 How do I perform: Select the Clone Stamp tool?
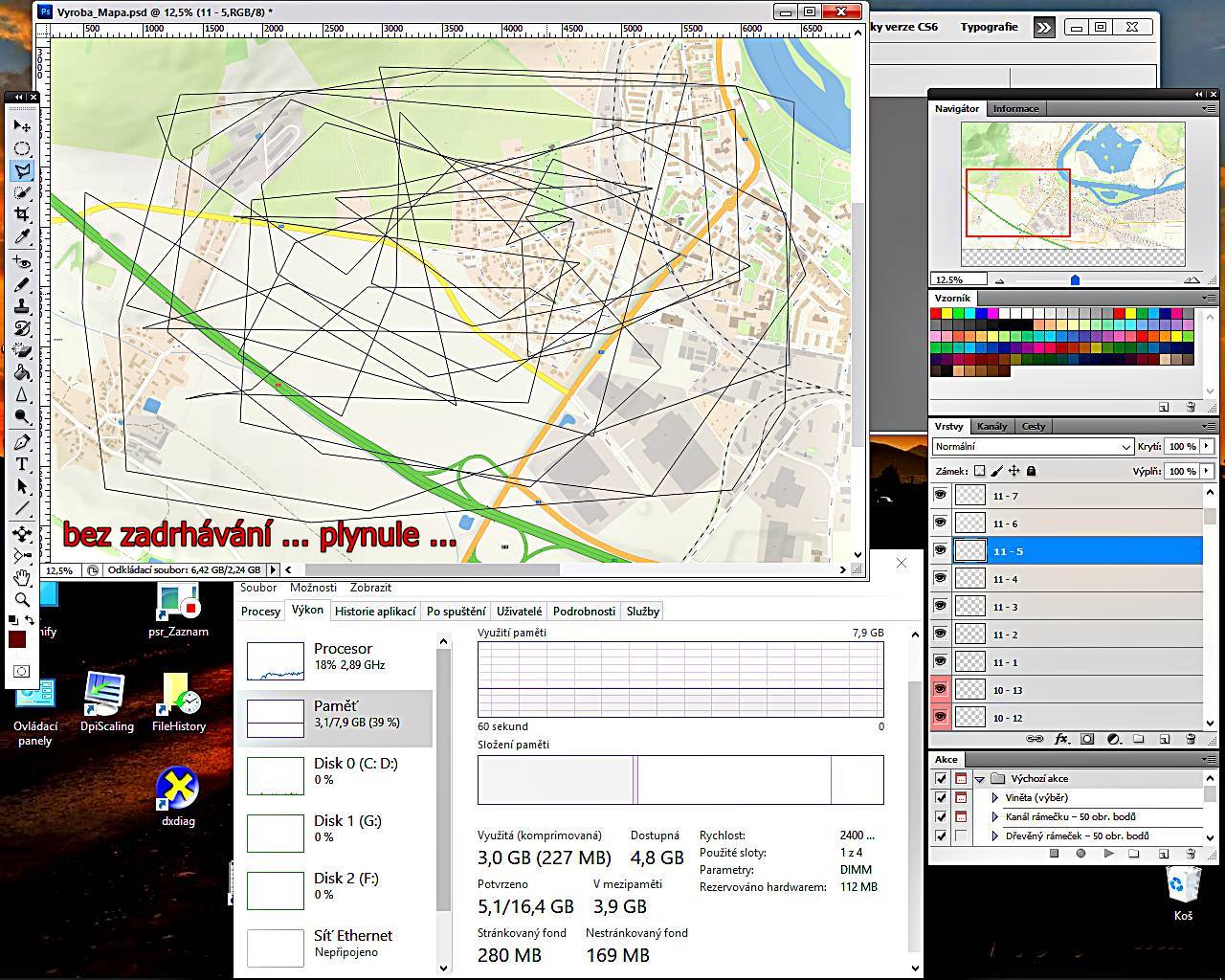(x=22, y=307)
